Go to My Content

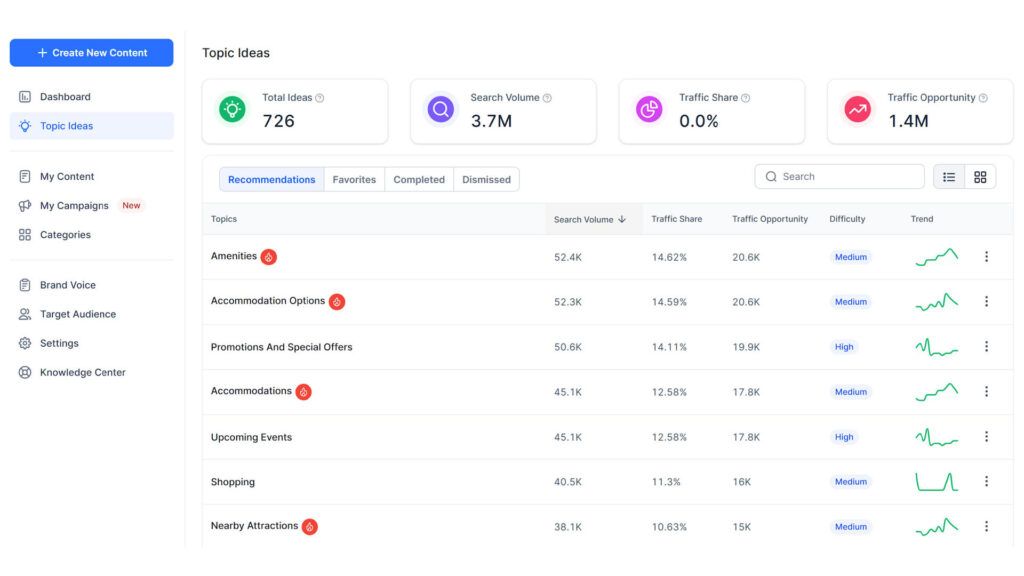pyautogui.click(x=67, y=176)
